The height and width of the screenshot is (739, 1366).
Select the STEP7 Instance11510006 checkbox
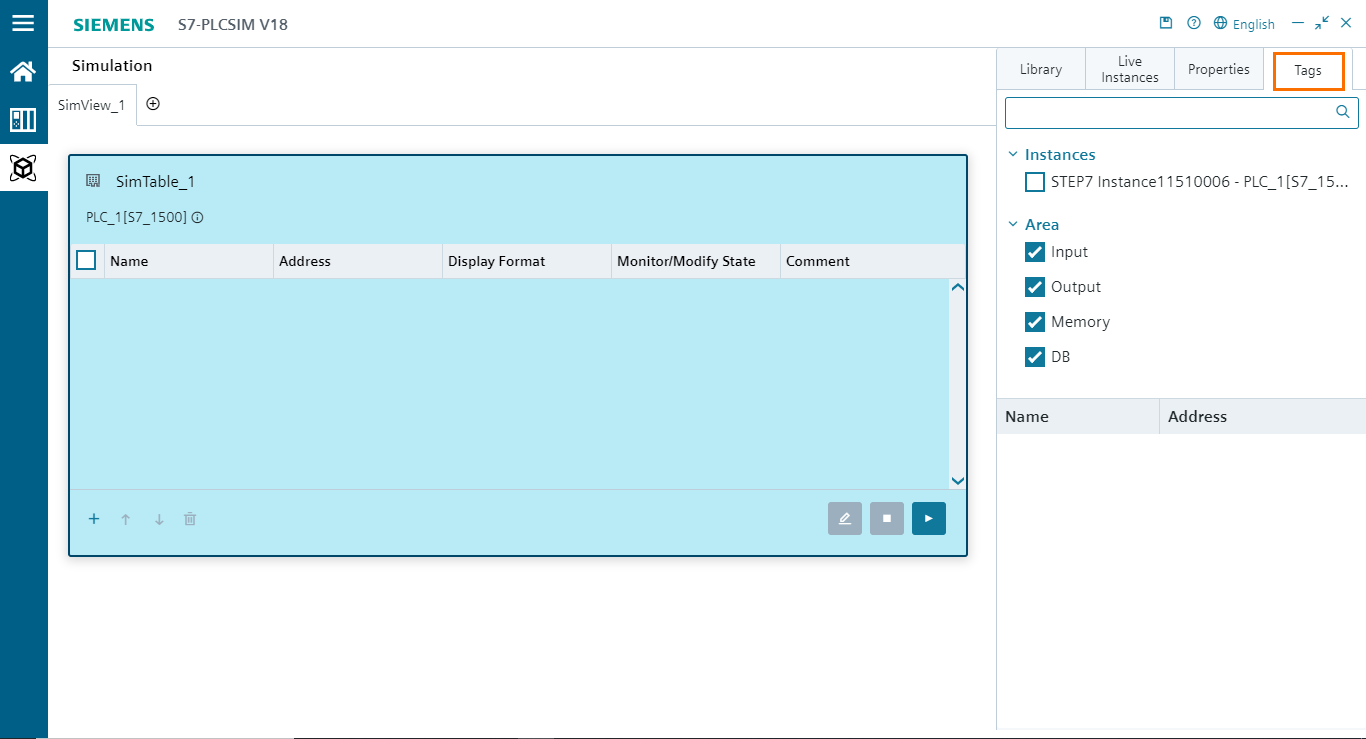click(1034, 181)
